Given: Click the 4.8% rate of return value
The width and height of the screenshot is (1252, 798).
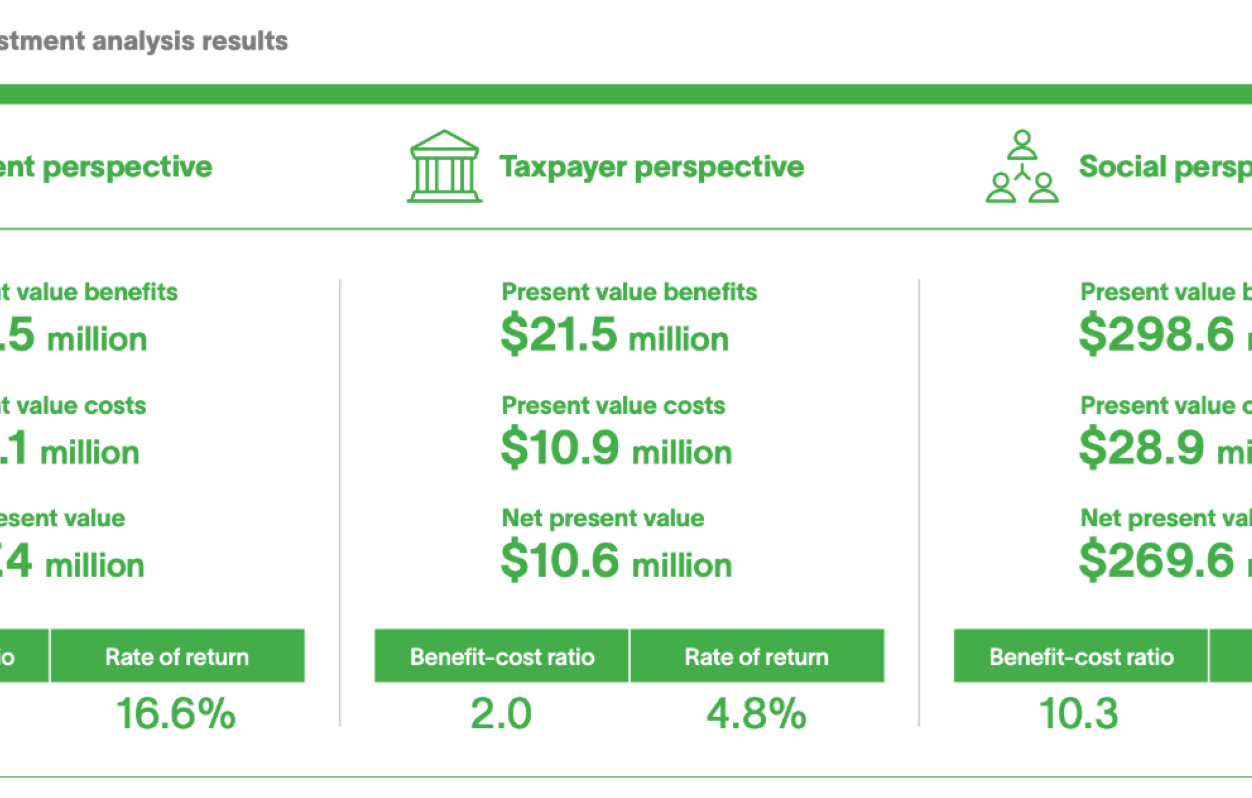Looking at the screenshot, I should pos(756,714).
